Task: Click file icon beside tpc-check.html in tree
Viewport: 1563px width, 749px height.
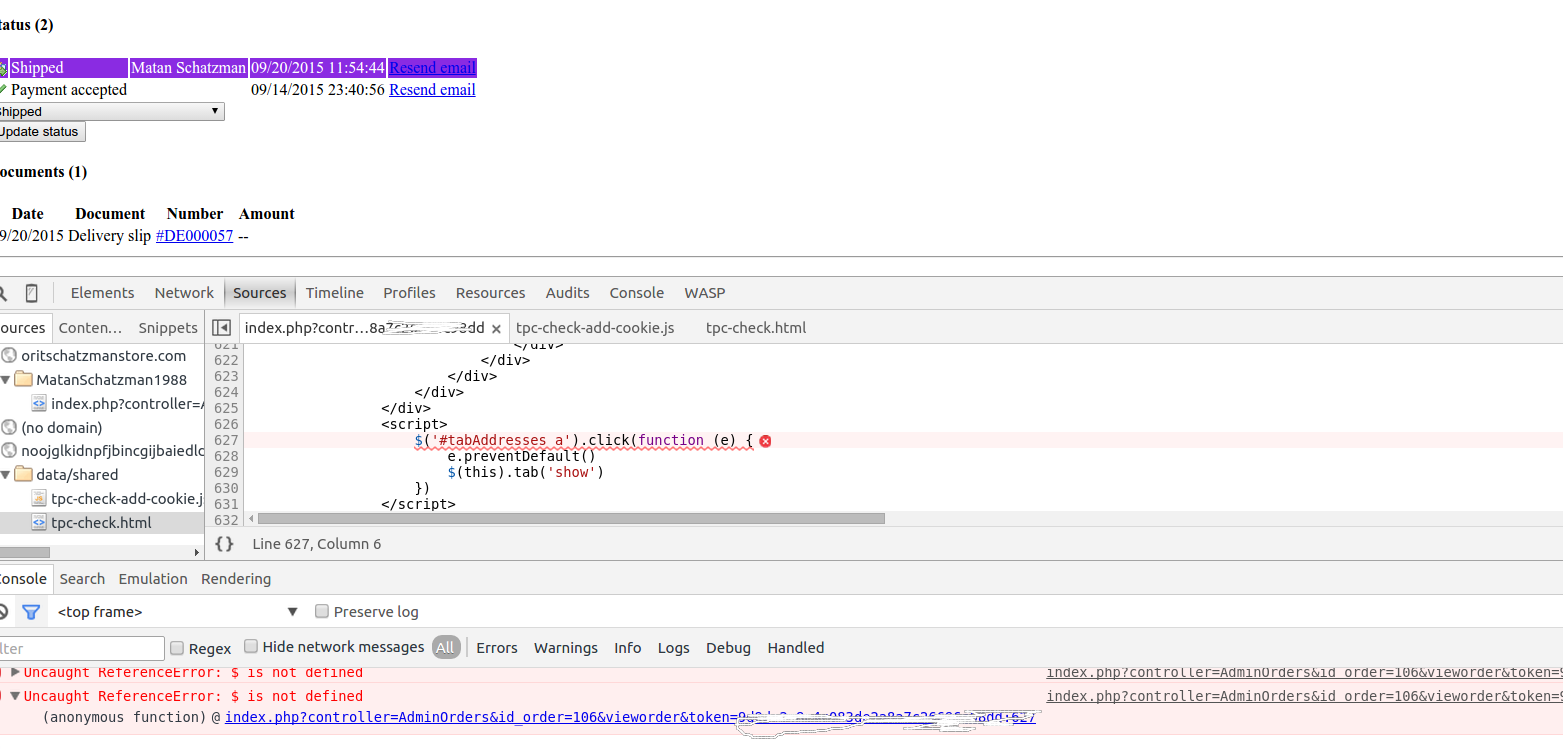Action: 39,522
